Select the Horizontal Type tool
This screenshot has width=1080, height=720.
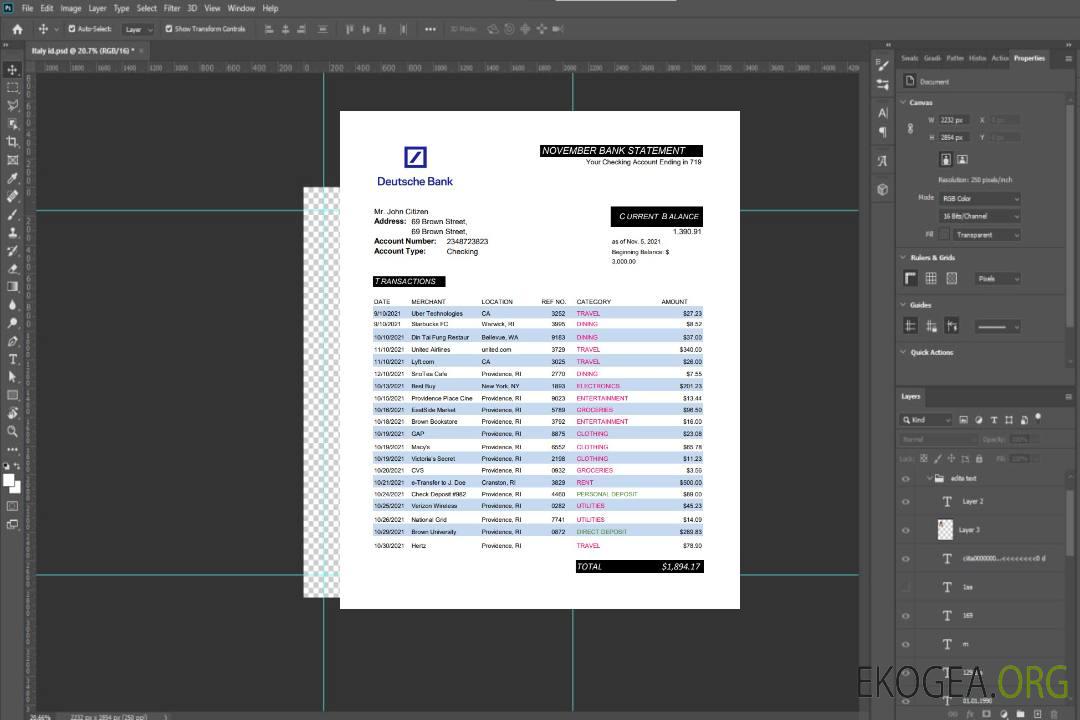[x=12, y=359]
